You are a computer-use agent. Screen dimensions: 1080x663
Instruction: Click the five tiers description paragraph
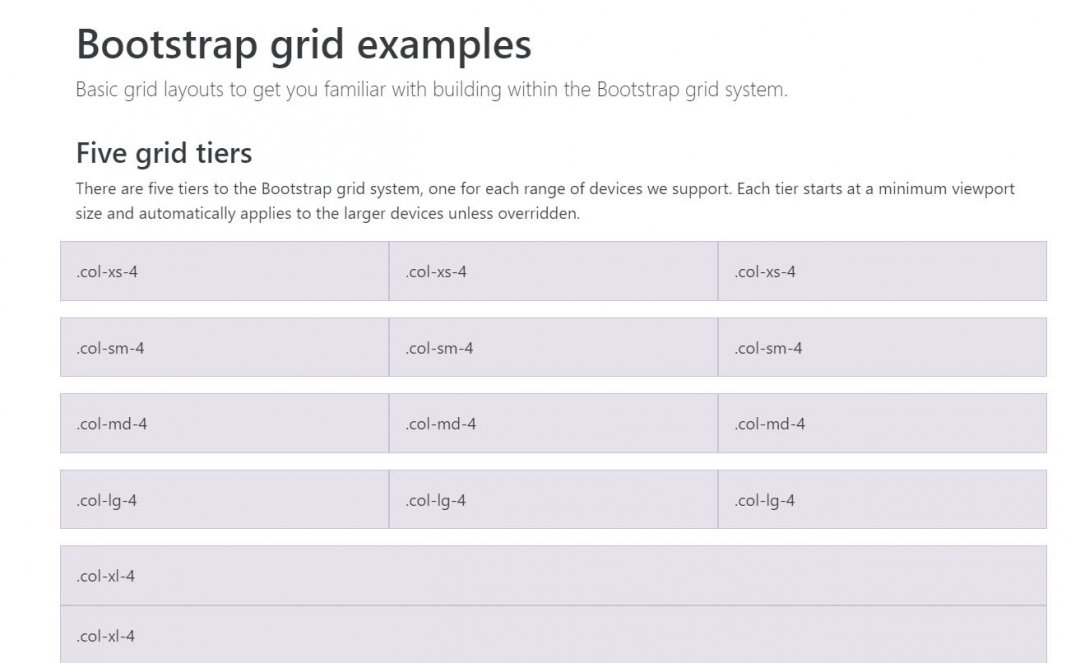point(546,201)
